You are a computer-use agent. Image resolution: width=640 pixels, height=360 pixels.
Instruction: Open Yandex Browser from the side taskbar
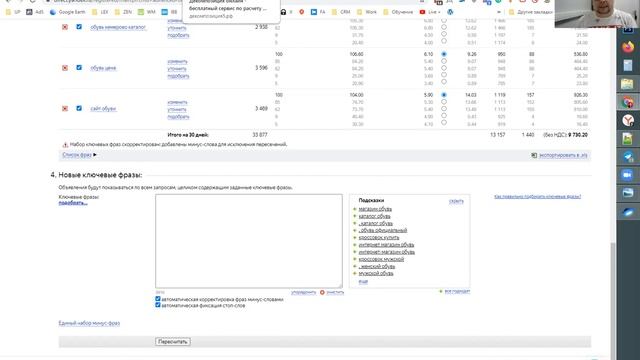coord(628,120)
